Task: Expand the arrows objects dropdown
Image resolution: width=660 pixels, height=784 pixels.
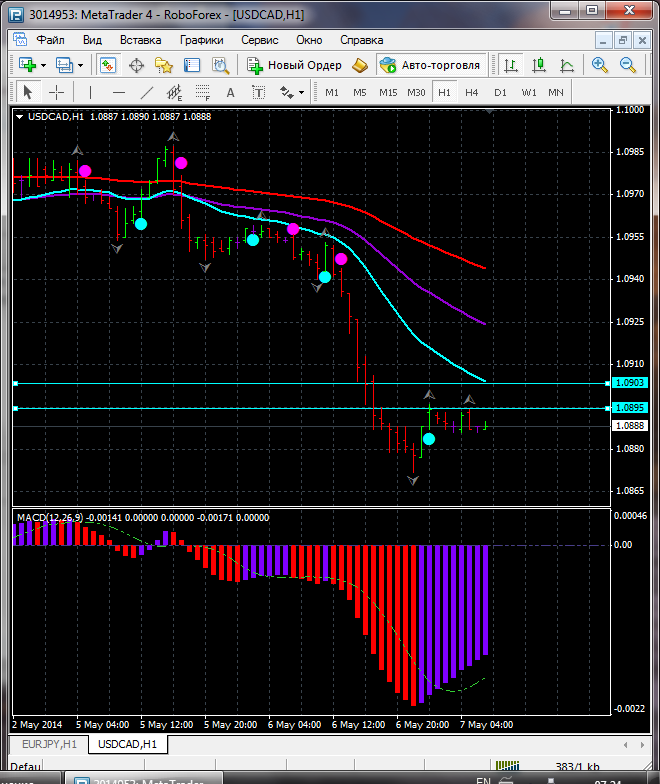Action: (302, 92)
